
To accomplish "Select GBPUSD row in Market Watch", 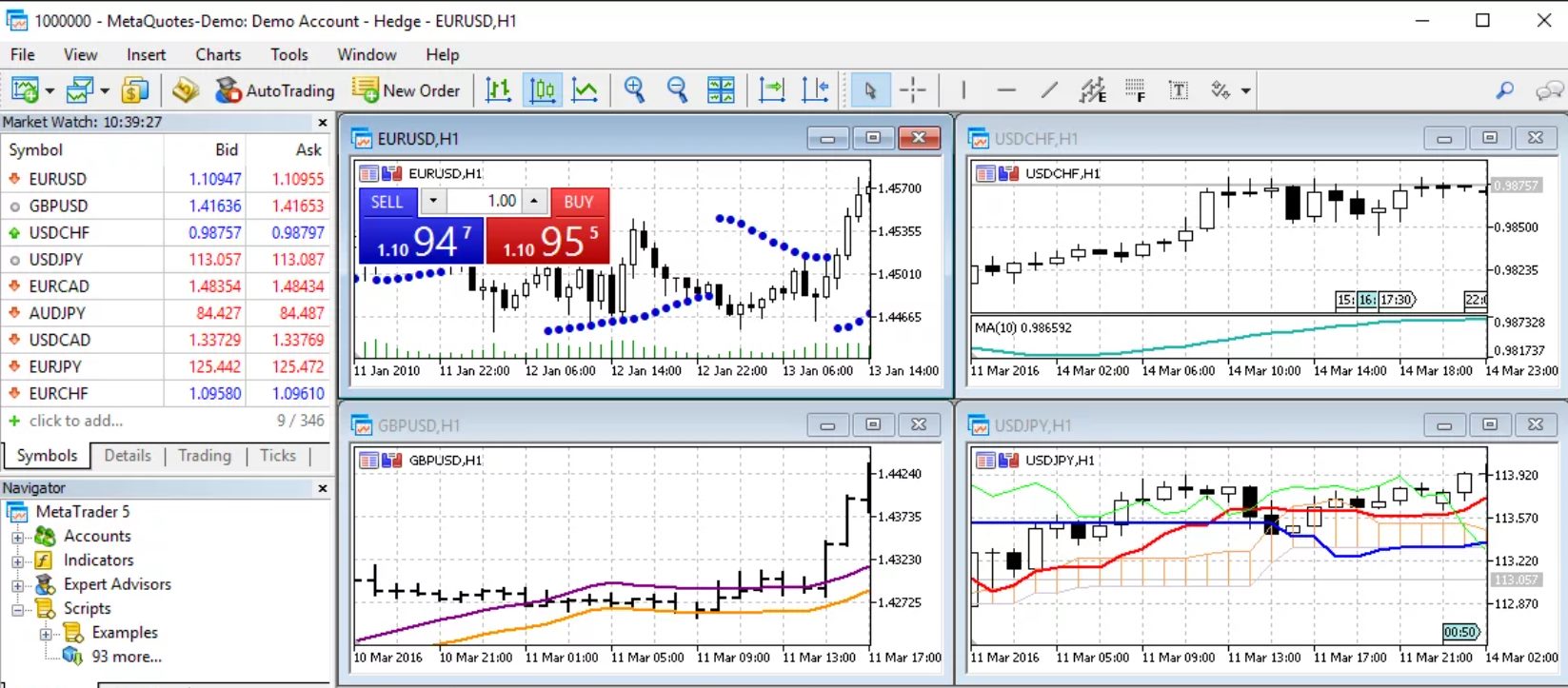I will (x=166, y=205).
